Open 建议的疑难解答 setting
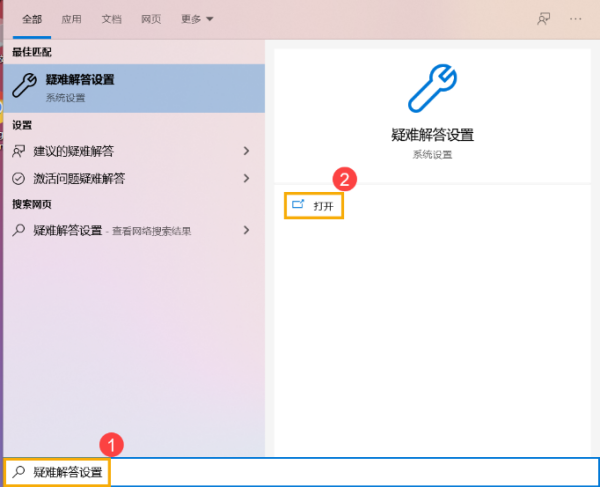The height and width of the screenshot is (487, 600). pos(134,151)
